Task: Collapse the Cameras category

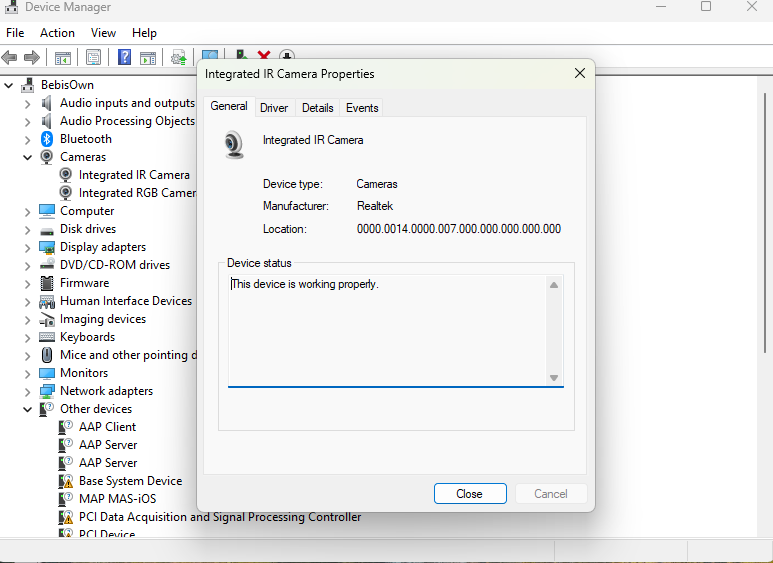Action: click(27, 157)
